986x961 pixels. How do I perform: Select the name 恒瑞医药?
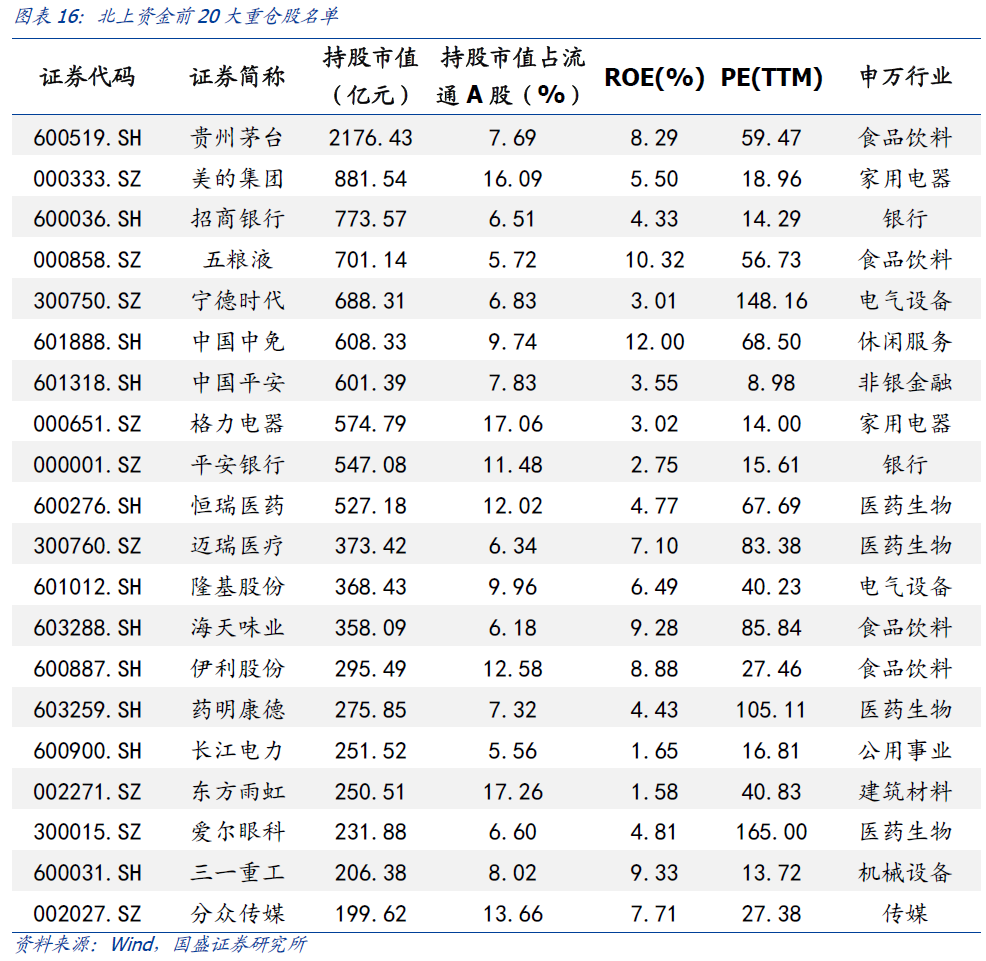pyautogui.click(x=238, y=506)
